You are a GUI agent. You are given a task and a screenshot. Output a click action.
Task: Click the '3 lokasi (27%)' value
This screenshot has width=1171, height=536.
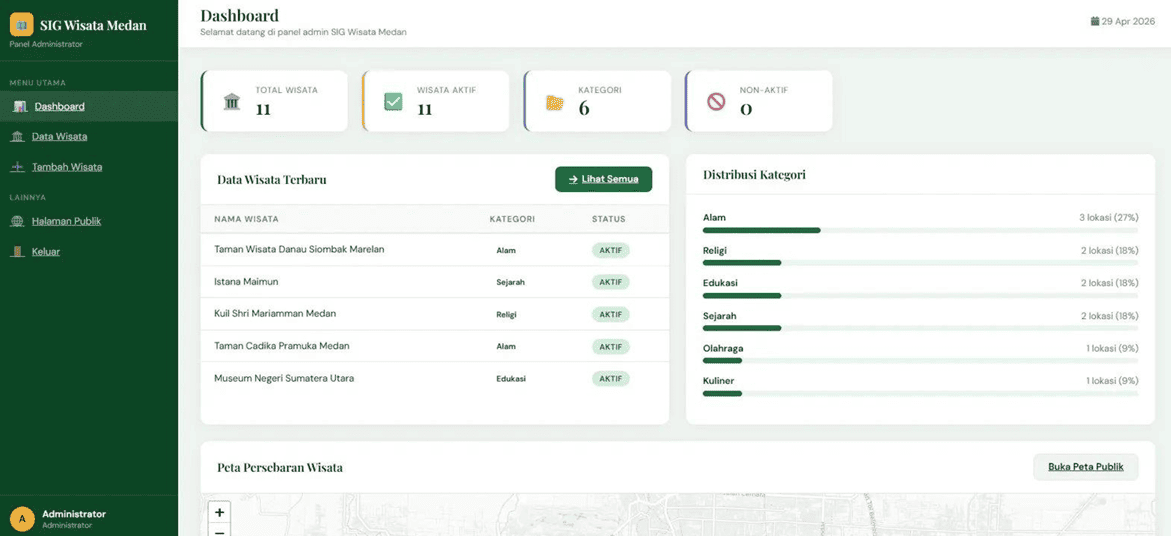click(1108, 218)
